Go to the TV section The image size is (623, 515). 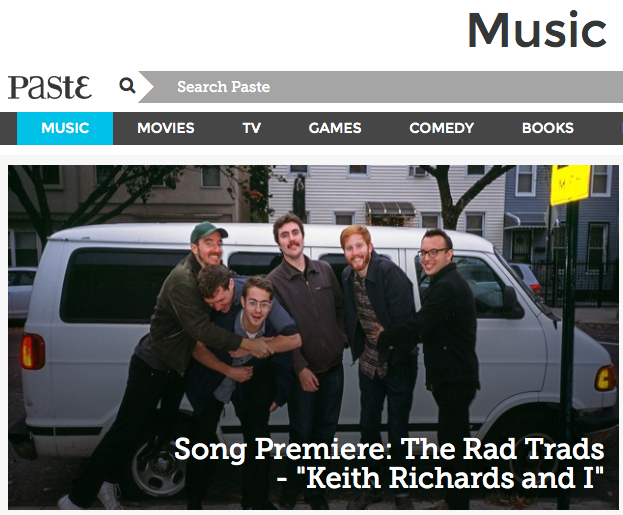[x=252, y=128]
